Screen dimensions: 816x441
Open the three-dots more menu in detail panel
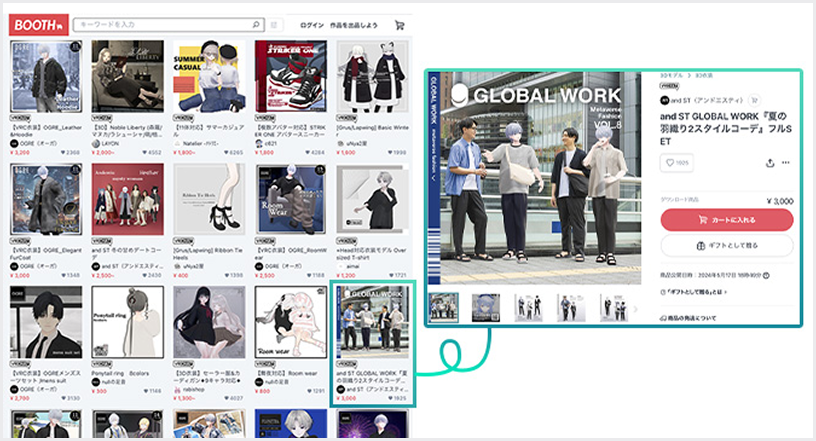786,163
